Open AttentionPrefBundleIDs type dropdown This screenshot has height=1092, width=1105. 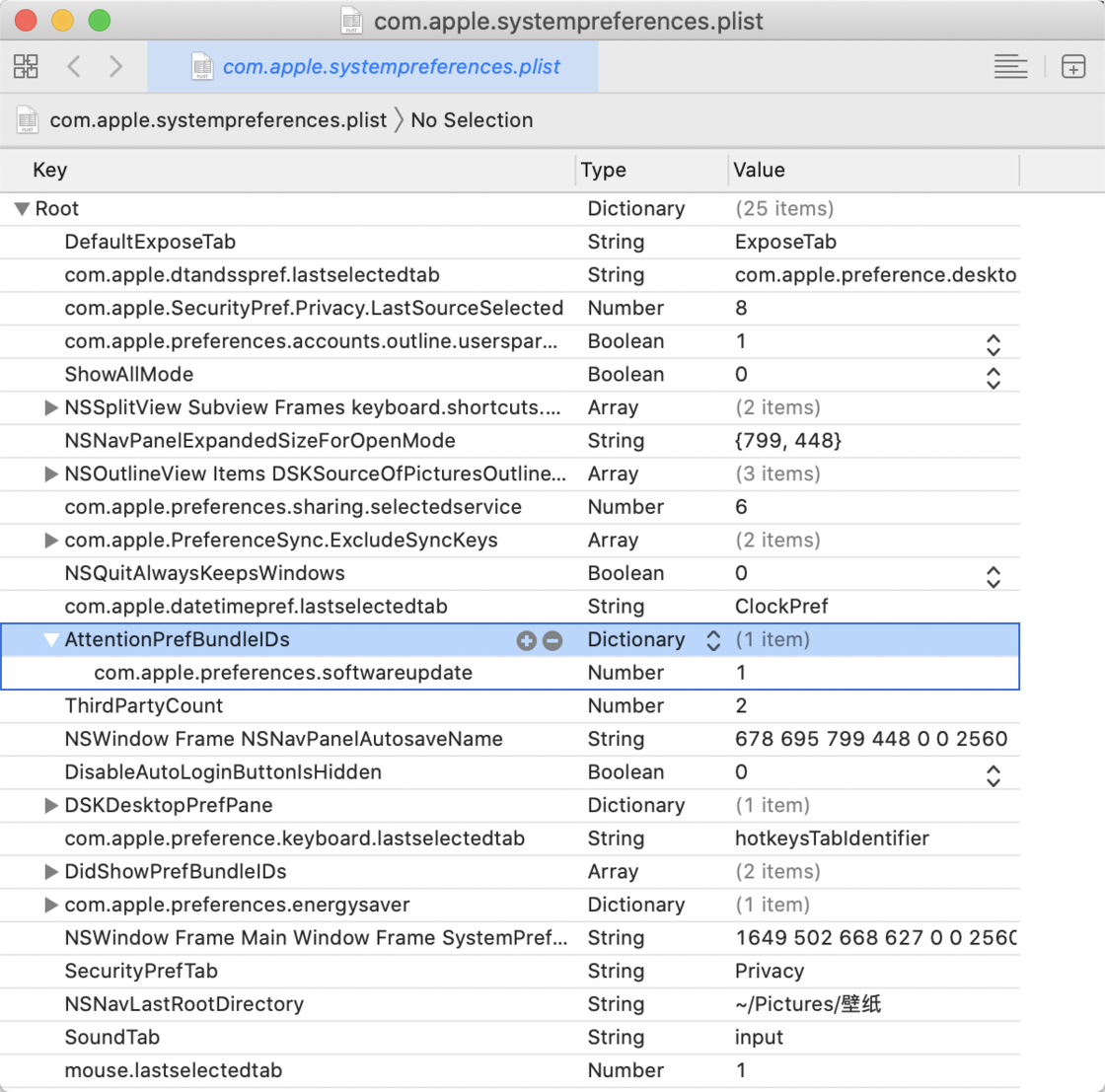click(713, 640)
